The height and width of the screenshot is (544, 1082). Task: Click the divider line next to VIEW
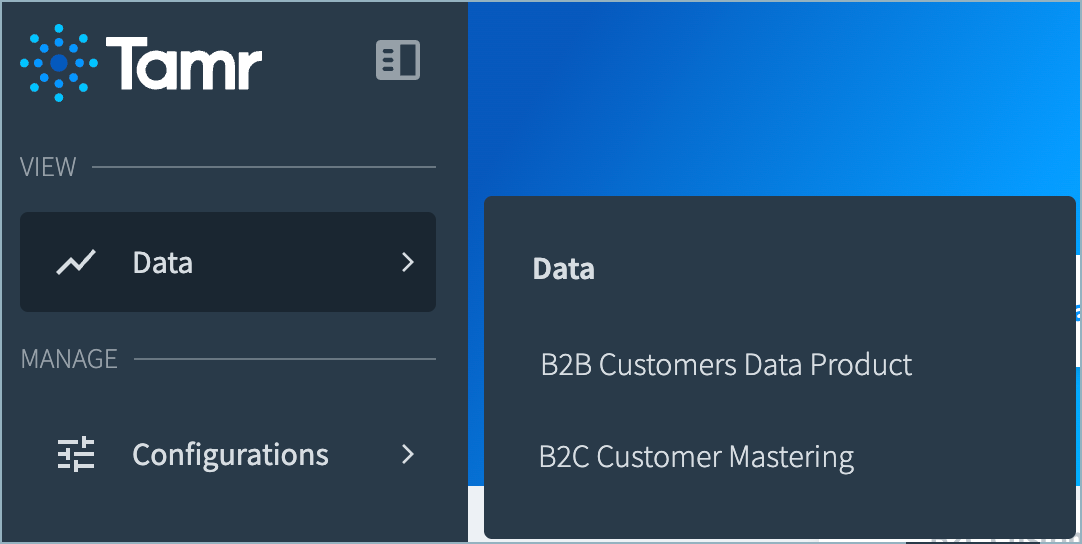pyautogui.click(x=264, y=167)
